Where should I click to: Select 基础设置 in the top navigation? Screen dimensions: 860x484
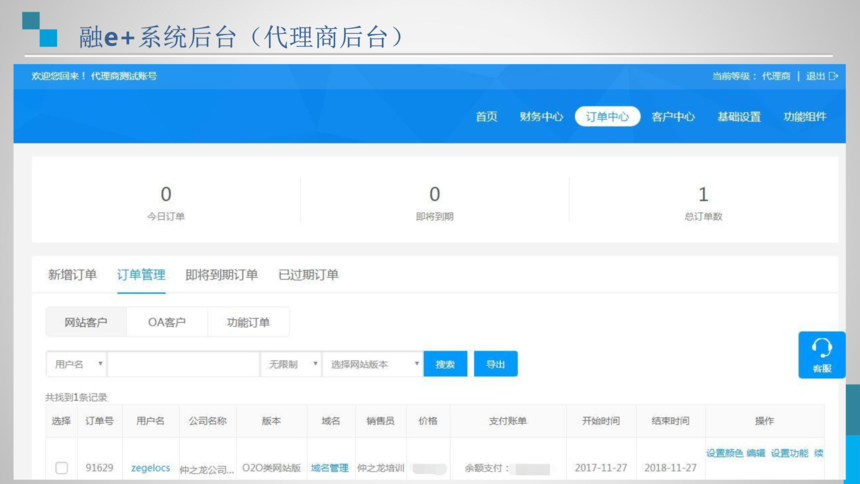point(739,117)
